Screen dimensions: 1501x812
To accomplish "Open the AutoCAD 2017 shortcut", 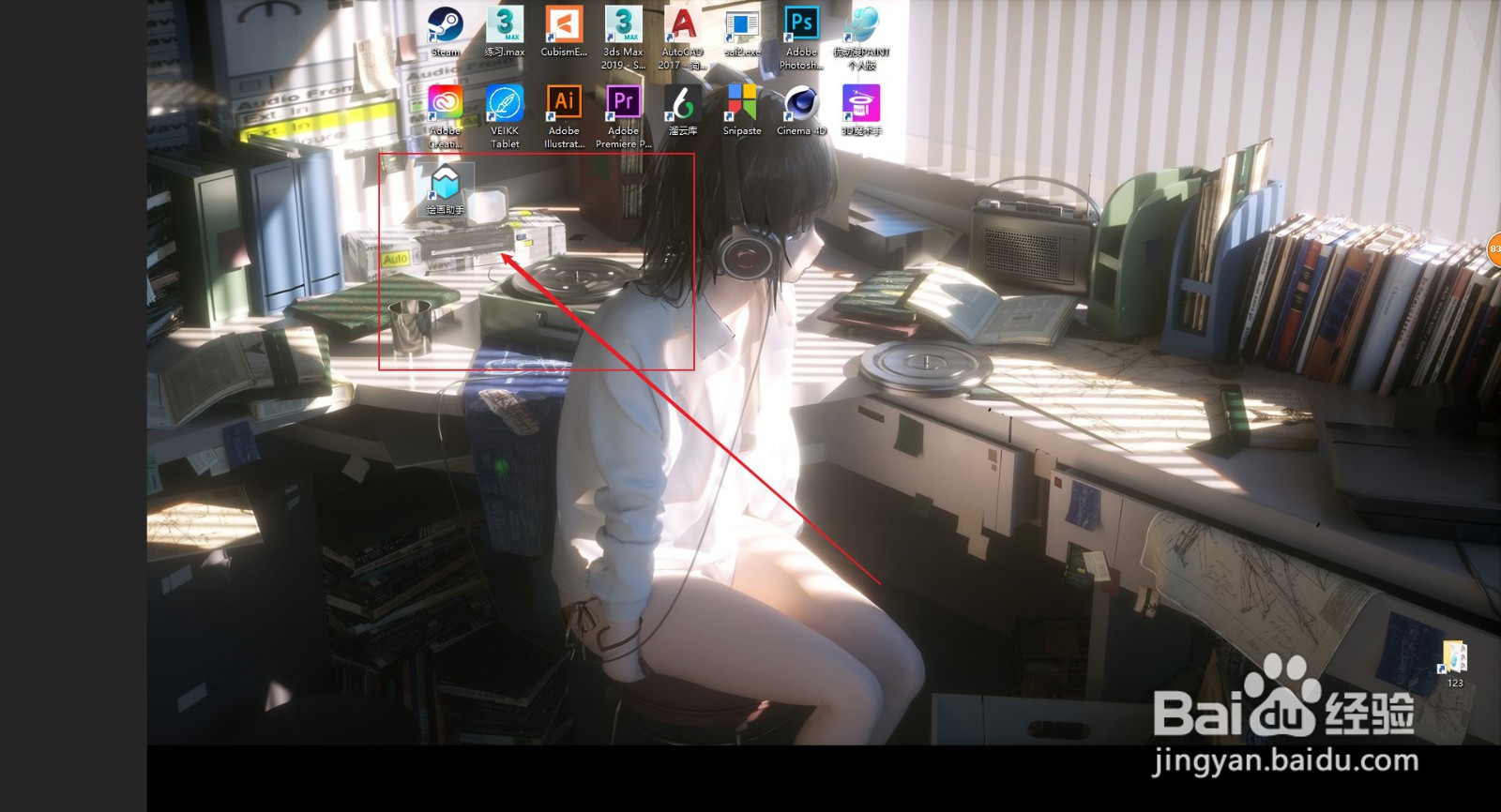I will pos(682,38).
